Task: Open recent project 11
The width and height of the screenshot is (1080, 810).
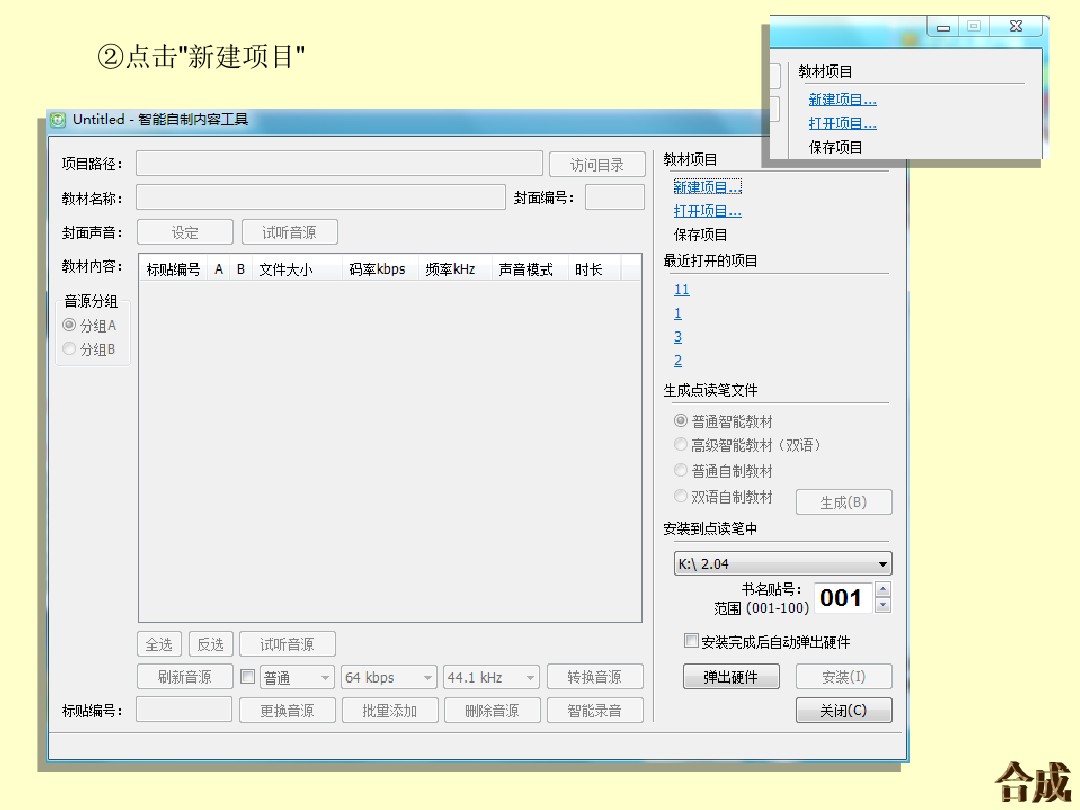Action: point(681,289)
